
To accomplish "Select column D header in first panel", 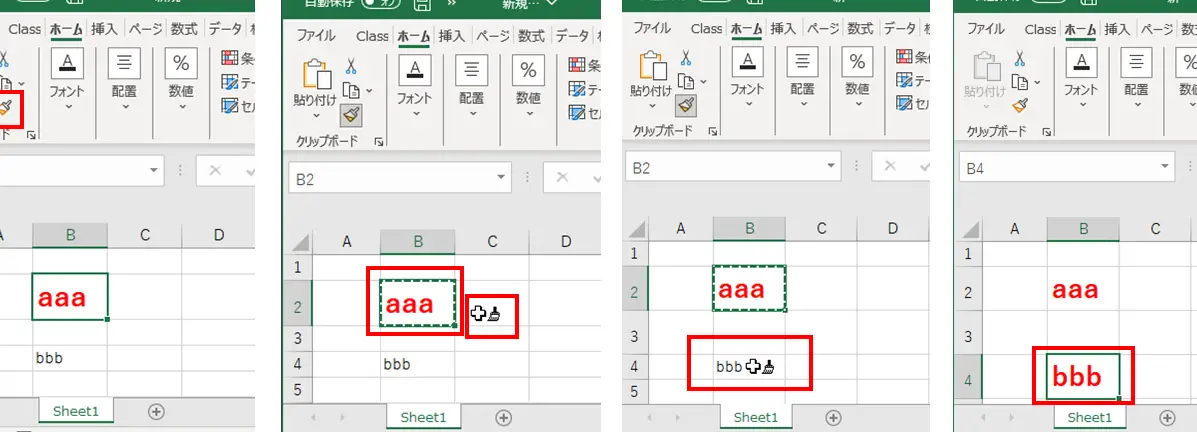I will click(218, 236).
